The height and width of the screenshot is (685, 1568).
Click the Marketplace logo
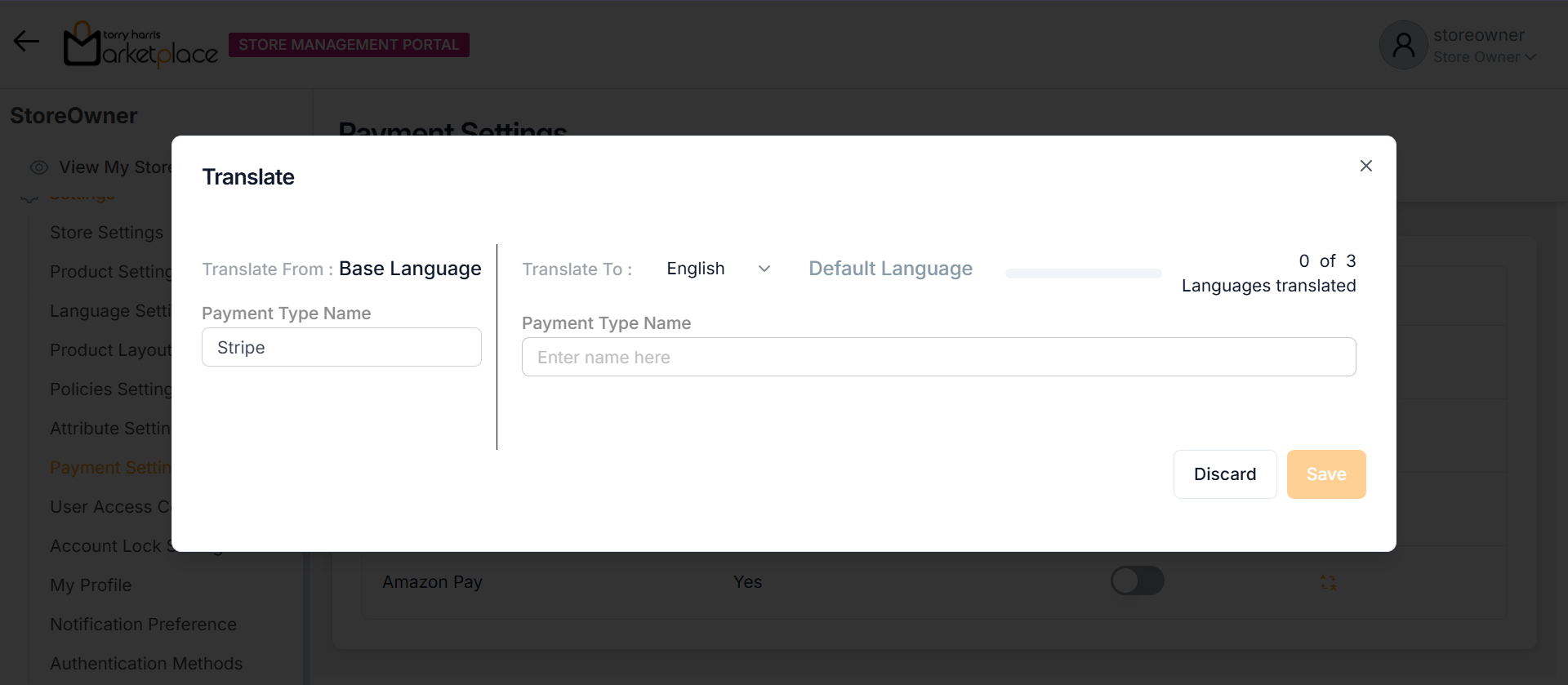click(x=140, y=45)
